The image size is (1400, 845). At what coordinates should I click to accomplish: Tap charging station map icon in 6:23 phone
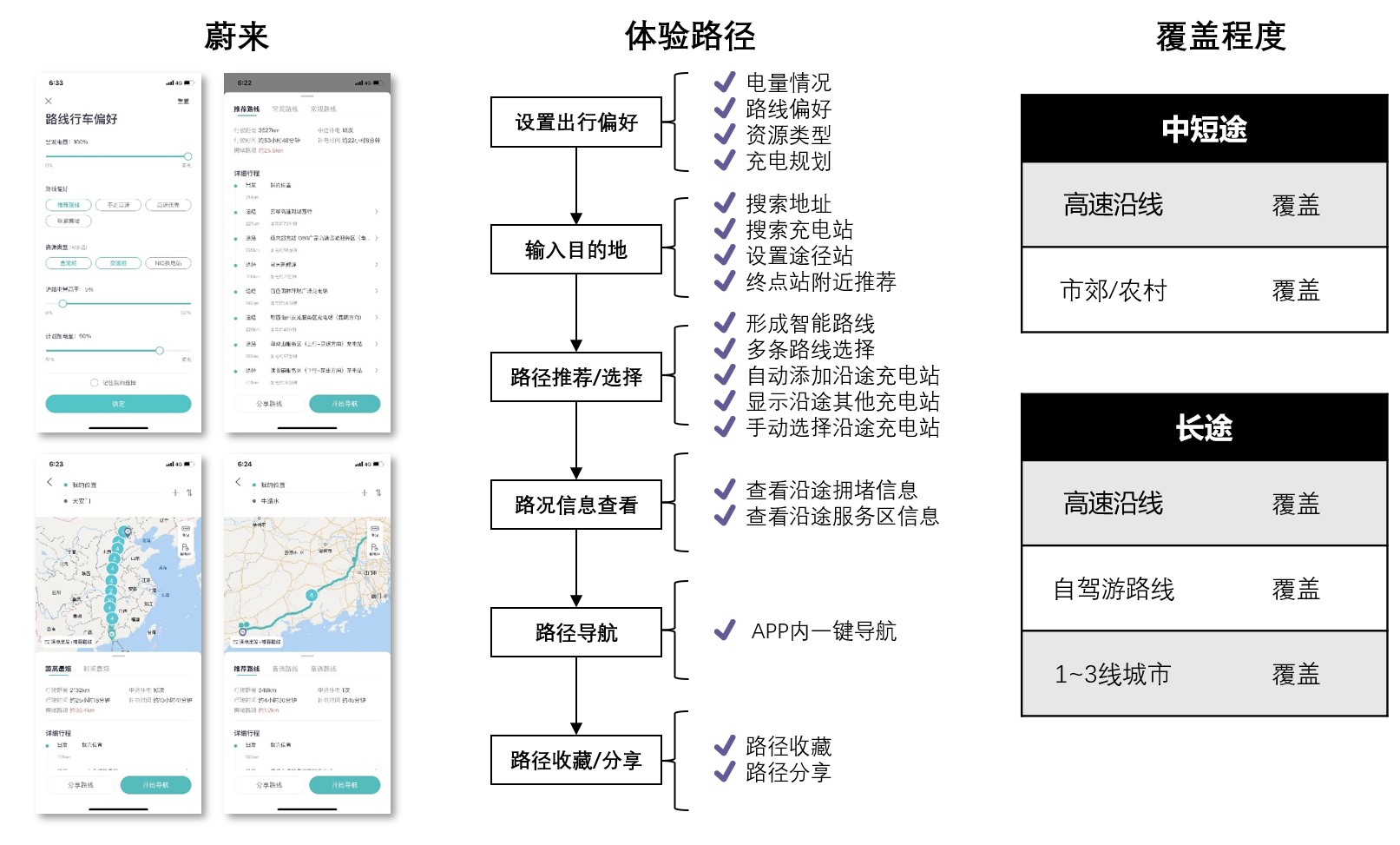point(186,549)
